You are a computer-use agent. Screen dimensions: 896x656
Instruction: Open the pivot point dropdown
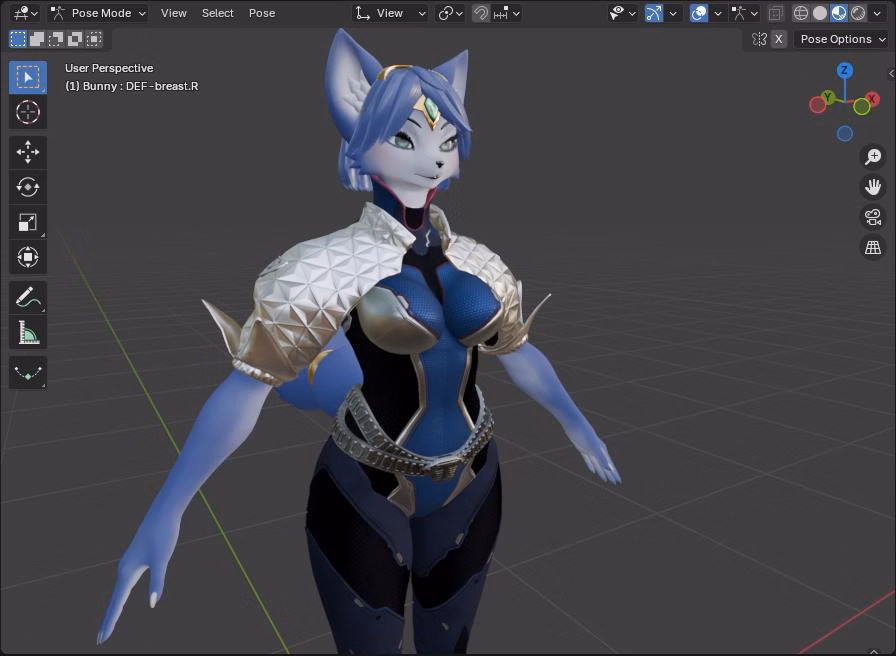[449, 13]
